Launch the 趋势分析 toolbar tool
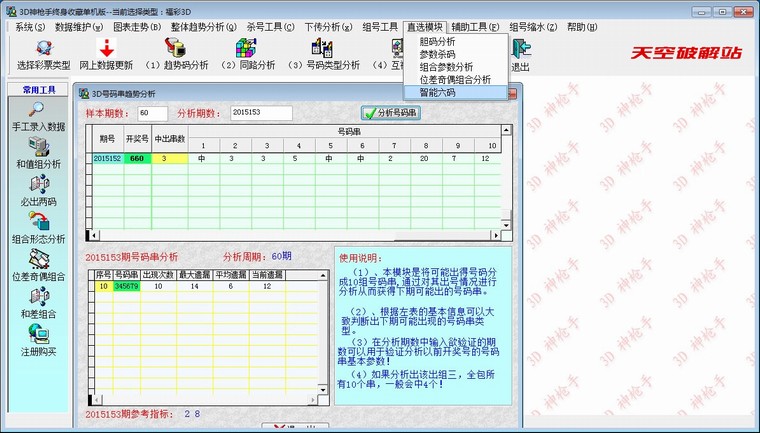 point(175,48)
